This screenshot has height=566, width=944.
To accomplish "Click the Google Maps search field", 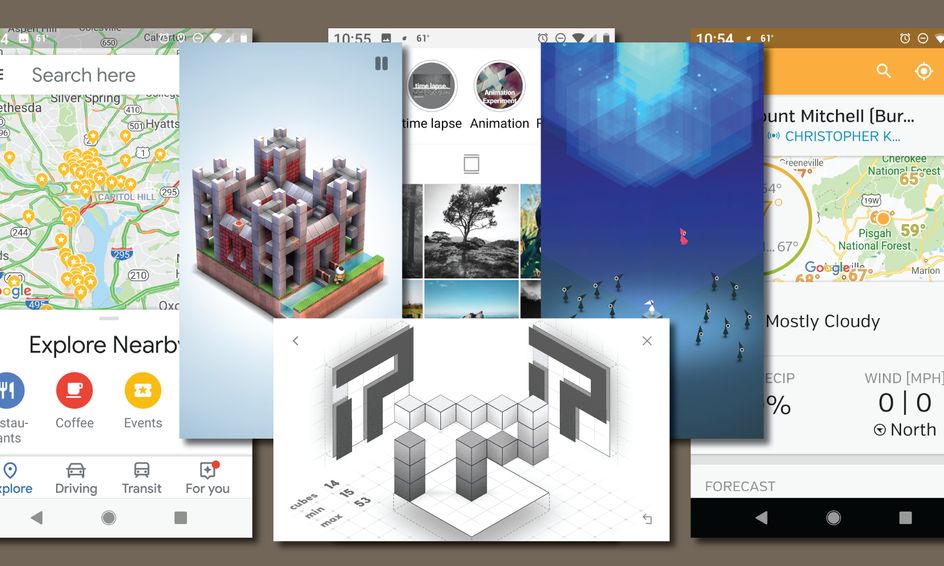I will (x=90, y=75).
